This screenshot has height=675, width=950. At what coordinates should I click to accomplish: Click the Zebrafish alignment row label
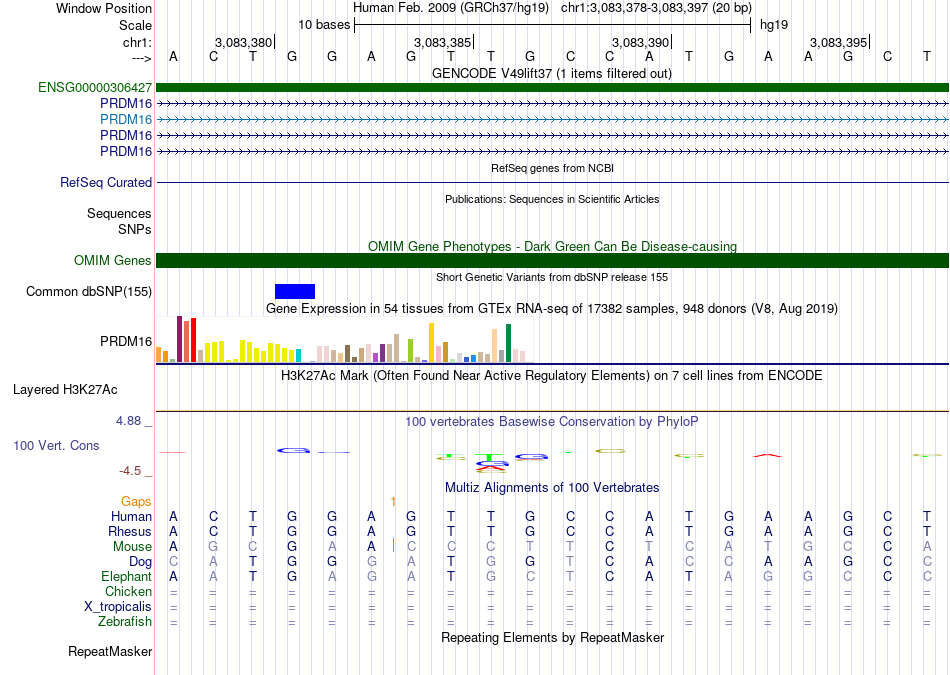[x=125, y=622]
